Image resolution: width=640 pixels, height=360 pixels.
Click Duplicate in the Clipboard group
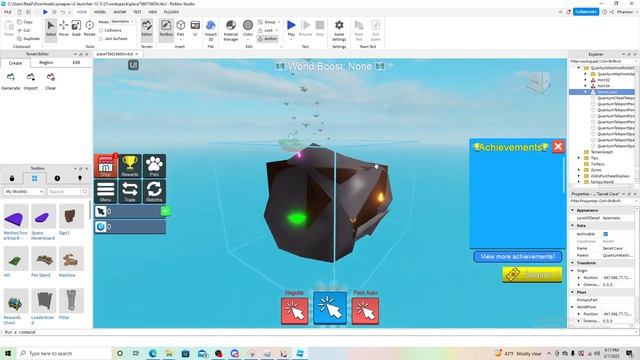tap(29, 39)
